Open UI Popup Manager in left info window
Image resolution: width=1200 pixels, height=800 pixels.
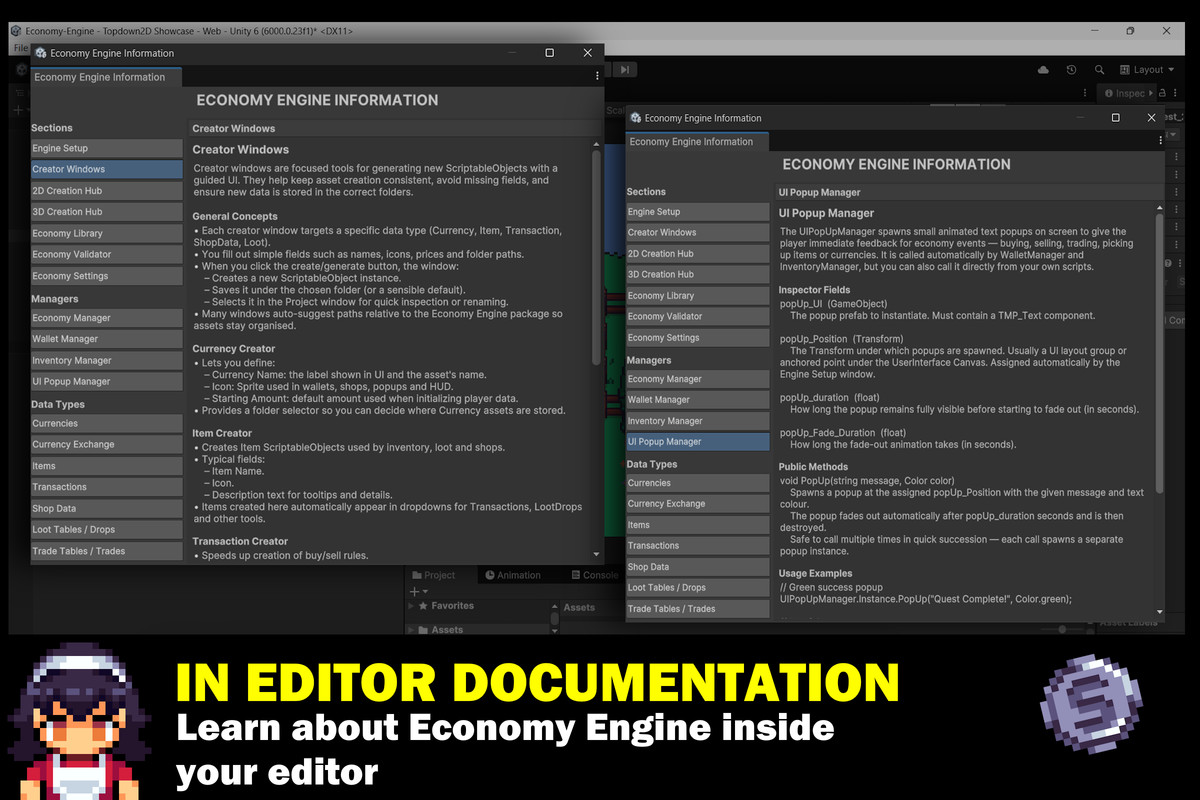pos(107,382)
